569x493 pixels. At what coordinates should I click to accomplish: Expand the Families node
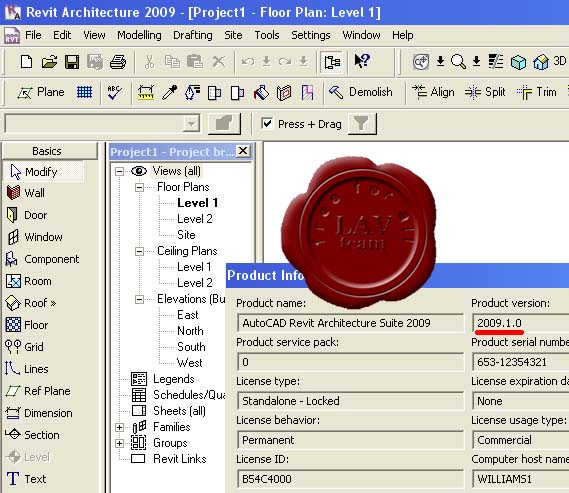point(119,427)
